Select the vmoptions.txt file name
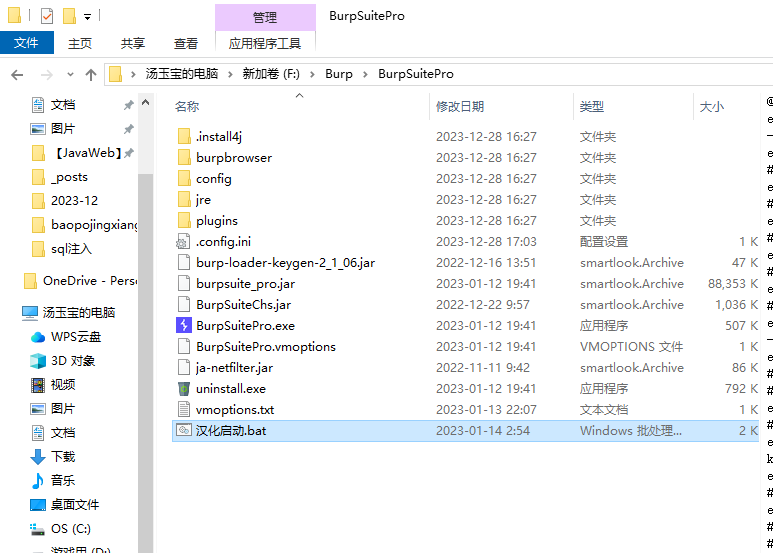Image resolution: width=773 pixels, height=553 pixels. 235,410
